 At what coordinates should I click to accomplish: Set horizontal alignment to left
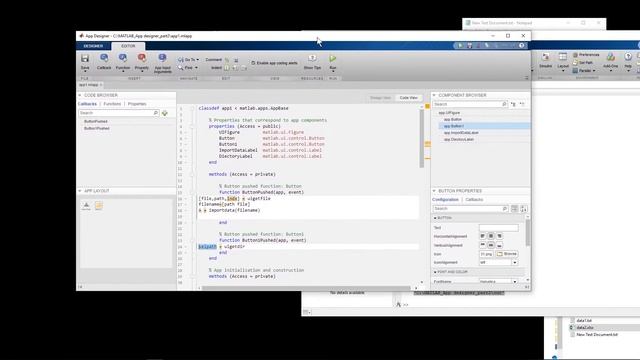[x=483, y=236]
